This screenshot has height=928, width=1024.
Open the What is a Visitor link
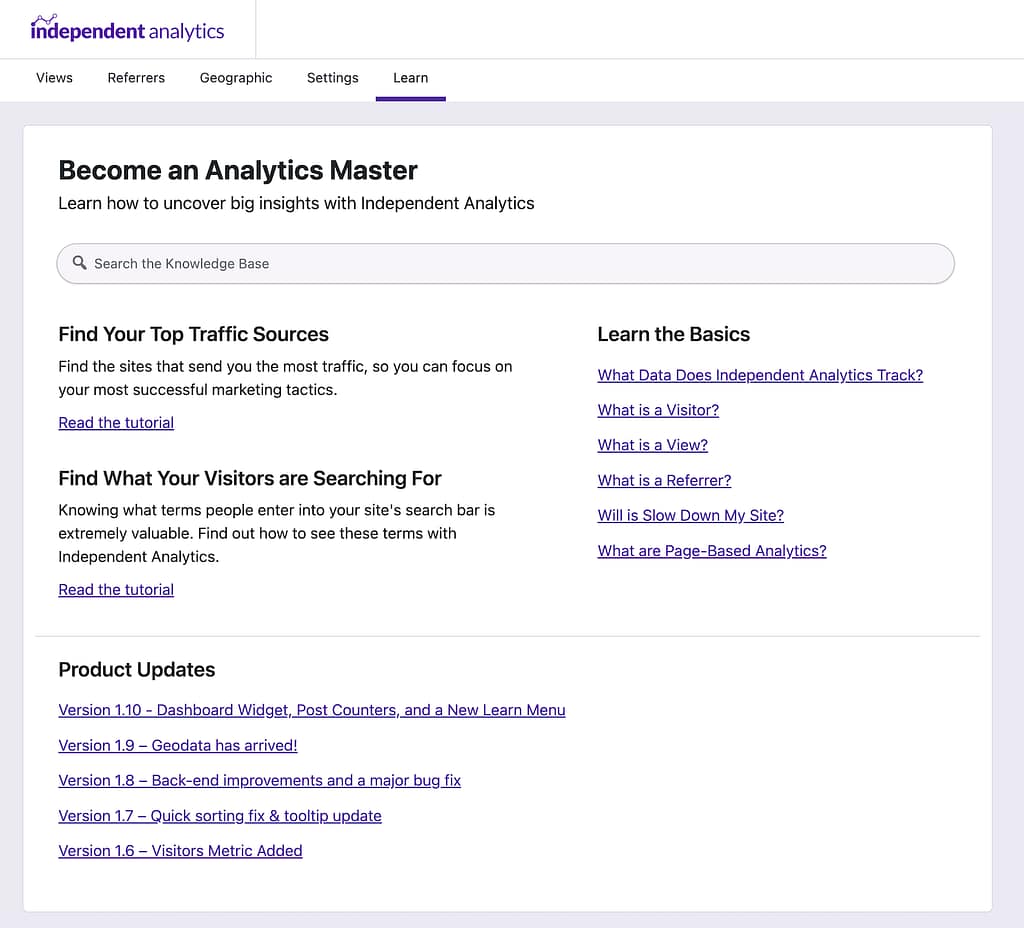658,410
